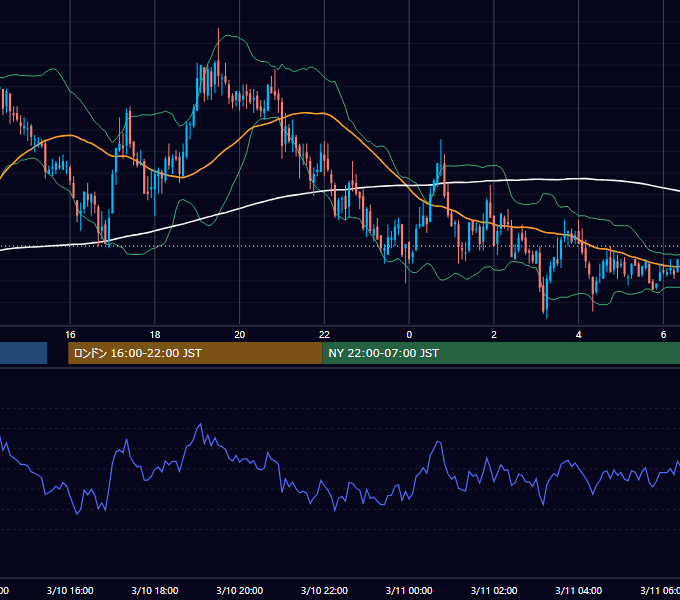Click the 3/11 04:00 date label
680x600 pixels.
(579, 590)
